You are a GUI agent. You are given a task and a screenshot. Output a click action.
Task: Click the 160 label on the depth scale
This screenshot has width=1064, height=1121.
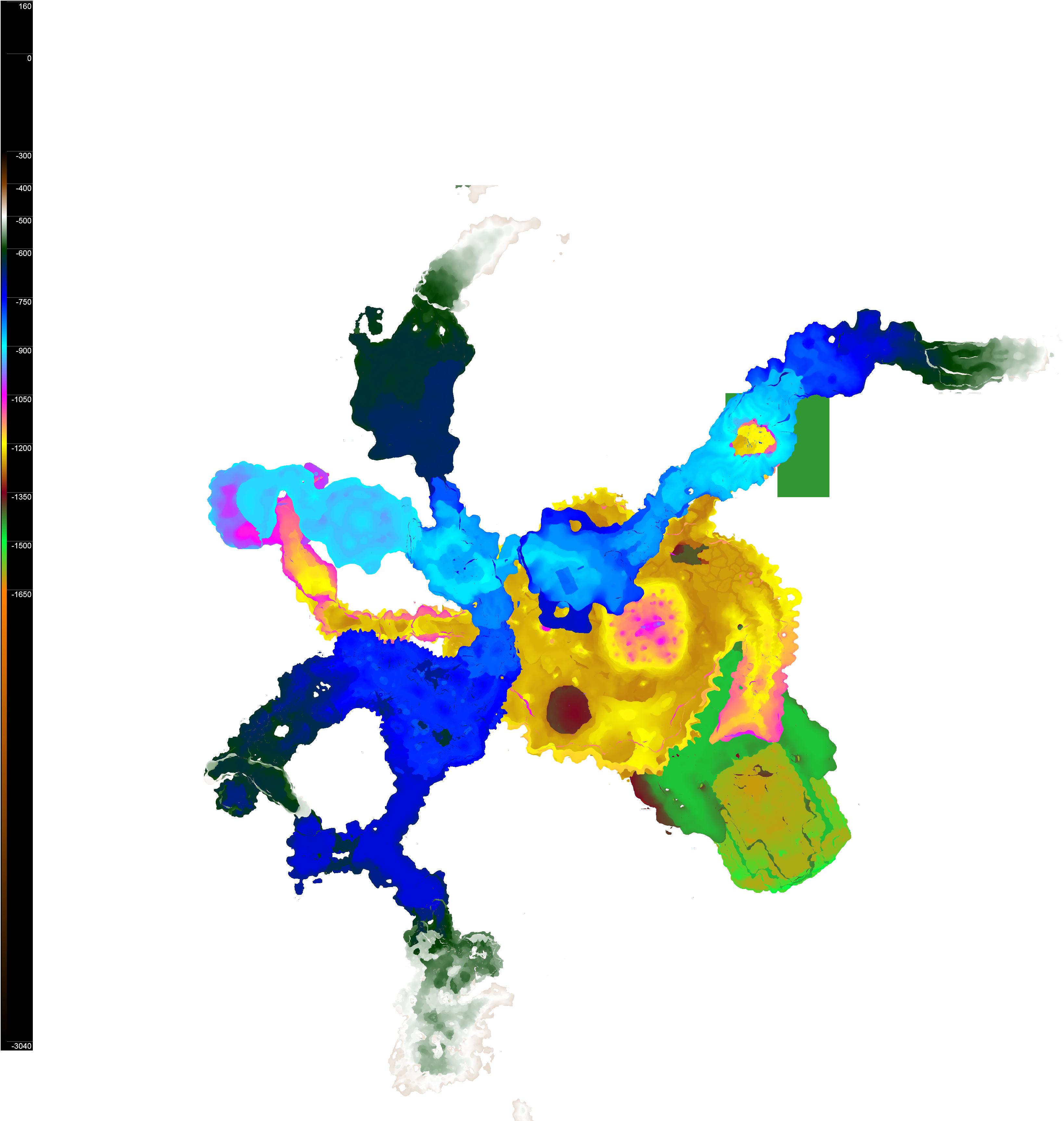(25, 7)
